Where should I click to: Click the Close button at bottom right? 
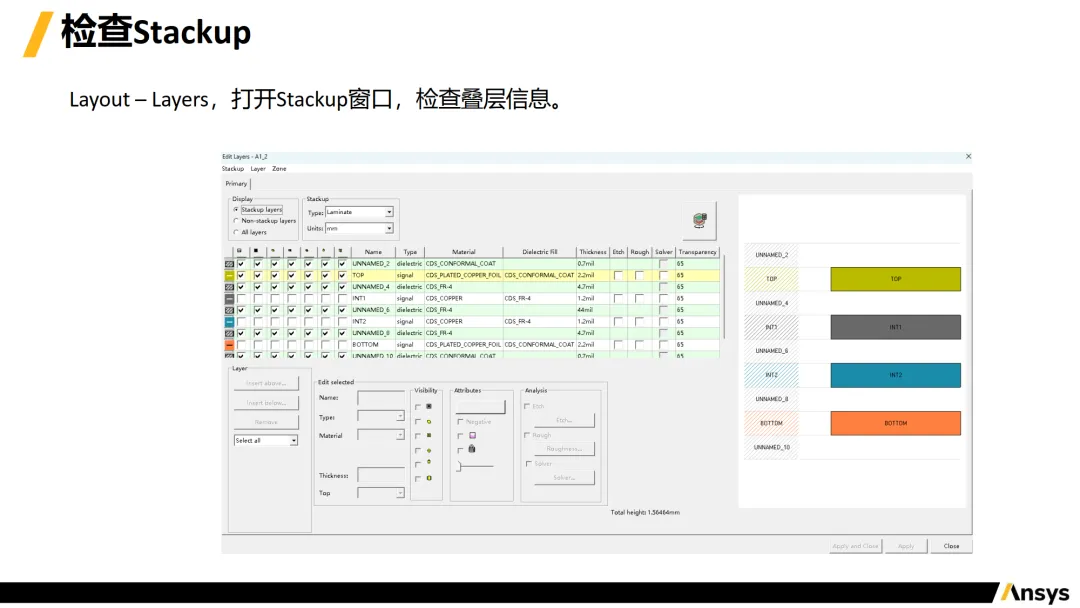(x=951, y=546)
